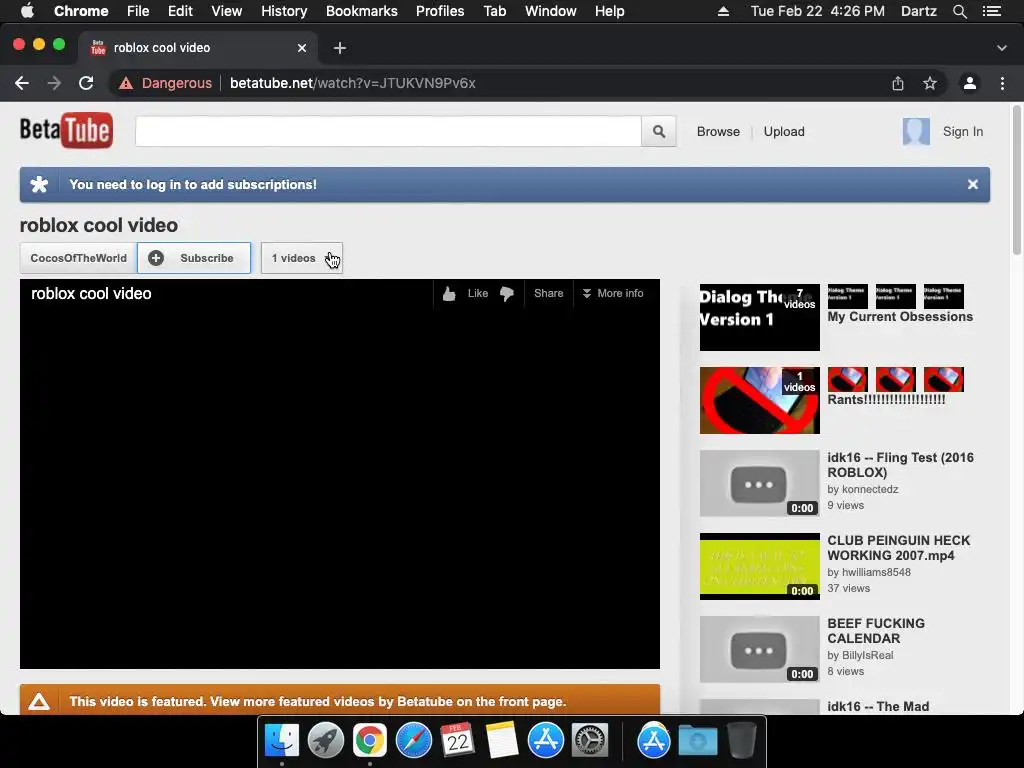Open the Window menu
Screen dimensions: 1024x768
551,11
